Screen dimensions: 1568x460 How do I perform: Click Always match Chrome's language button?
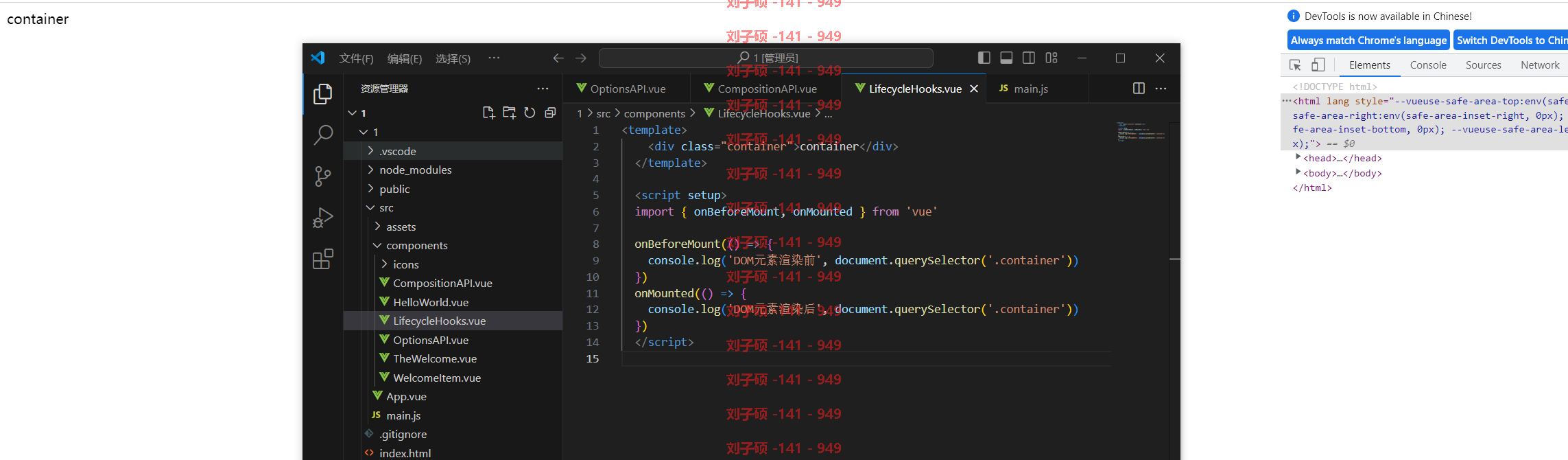point(1368,41)
